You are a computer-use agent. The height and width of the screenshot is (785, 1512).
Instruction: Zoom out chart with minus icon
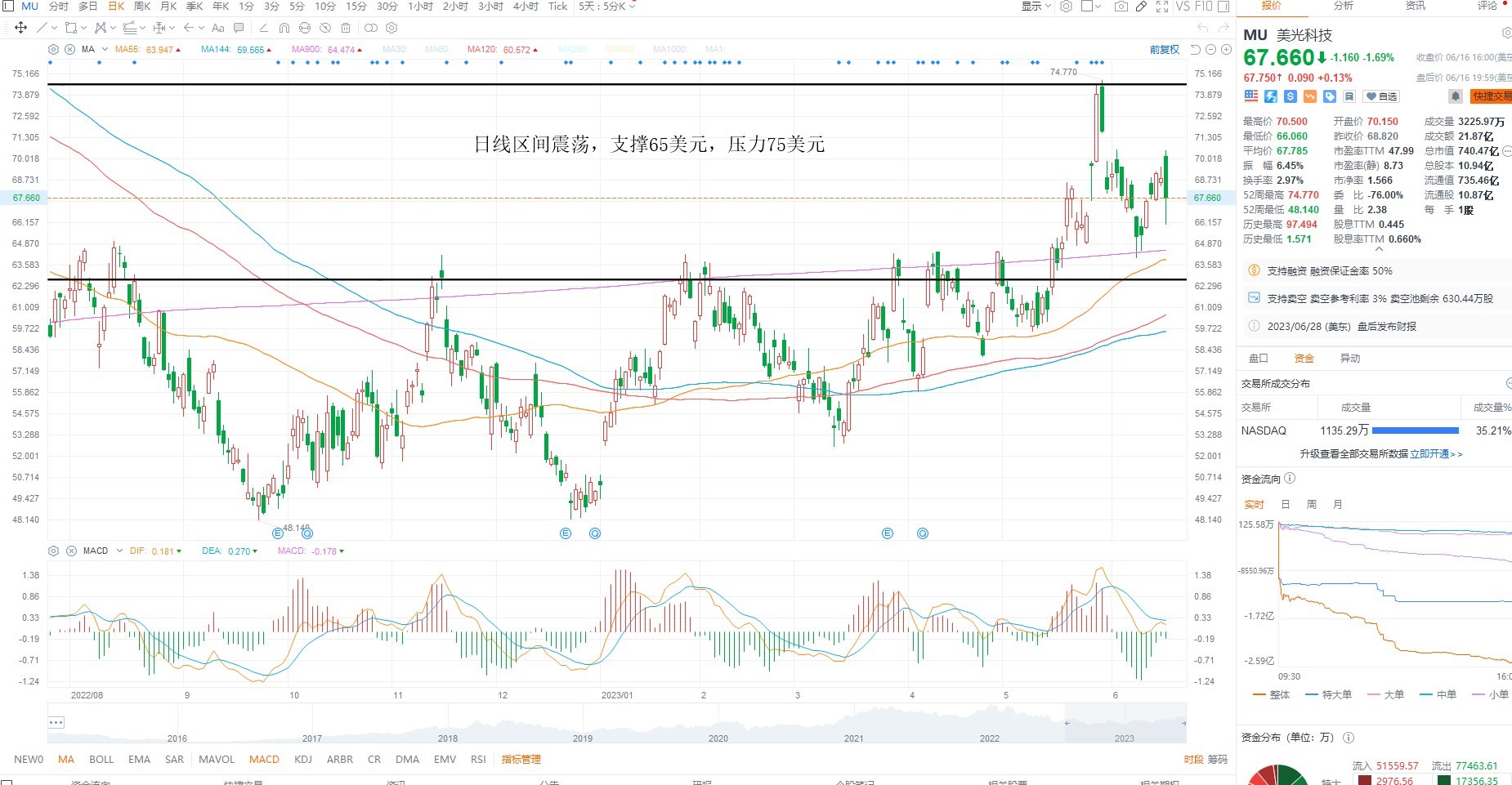(x=1210, y=49)
